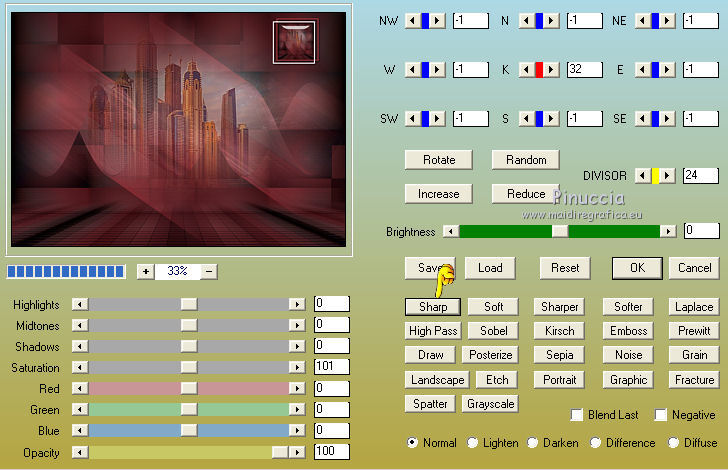Screen dimensions: 728x470
Task: Apply the Laplace preset
Action: click(x=694, y=307)
